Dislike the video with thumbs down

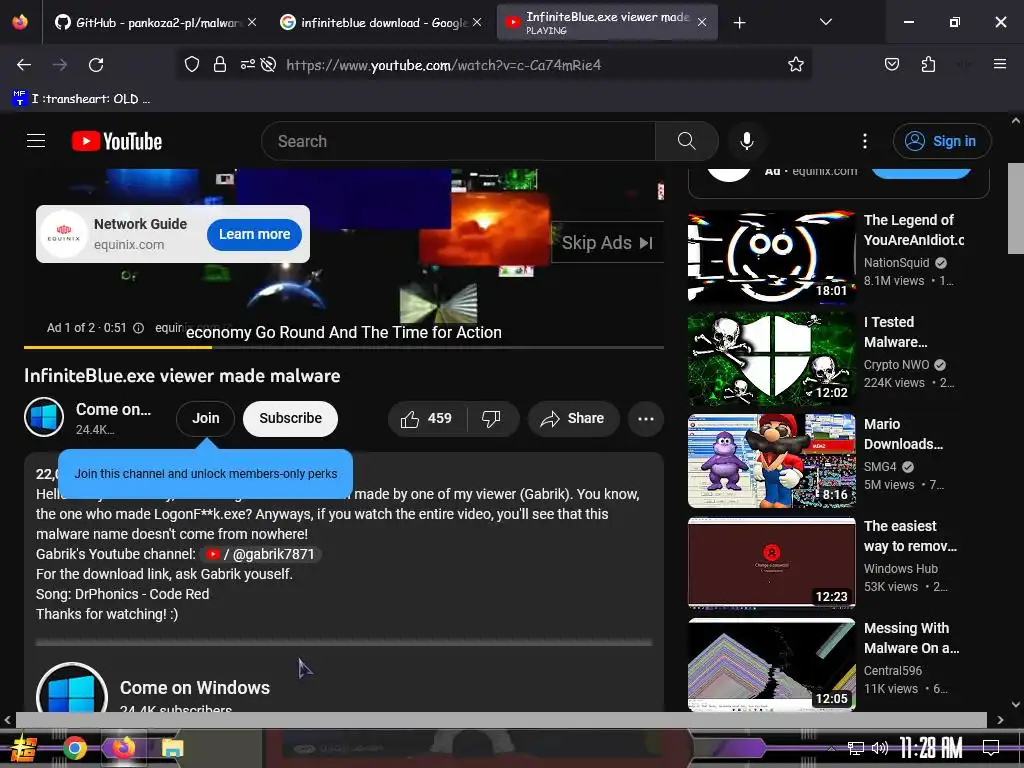tap(491, 419)
